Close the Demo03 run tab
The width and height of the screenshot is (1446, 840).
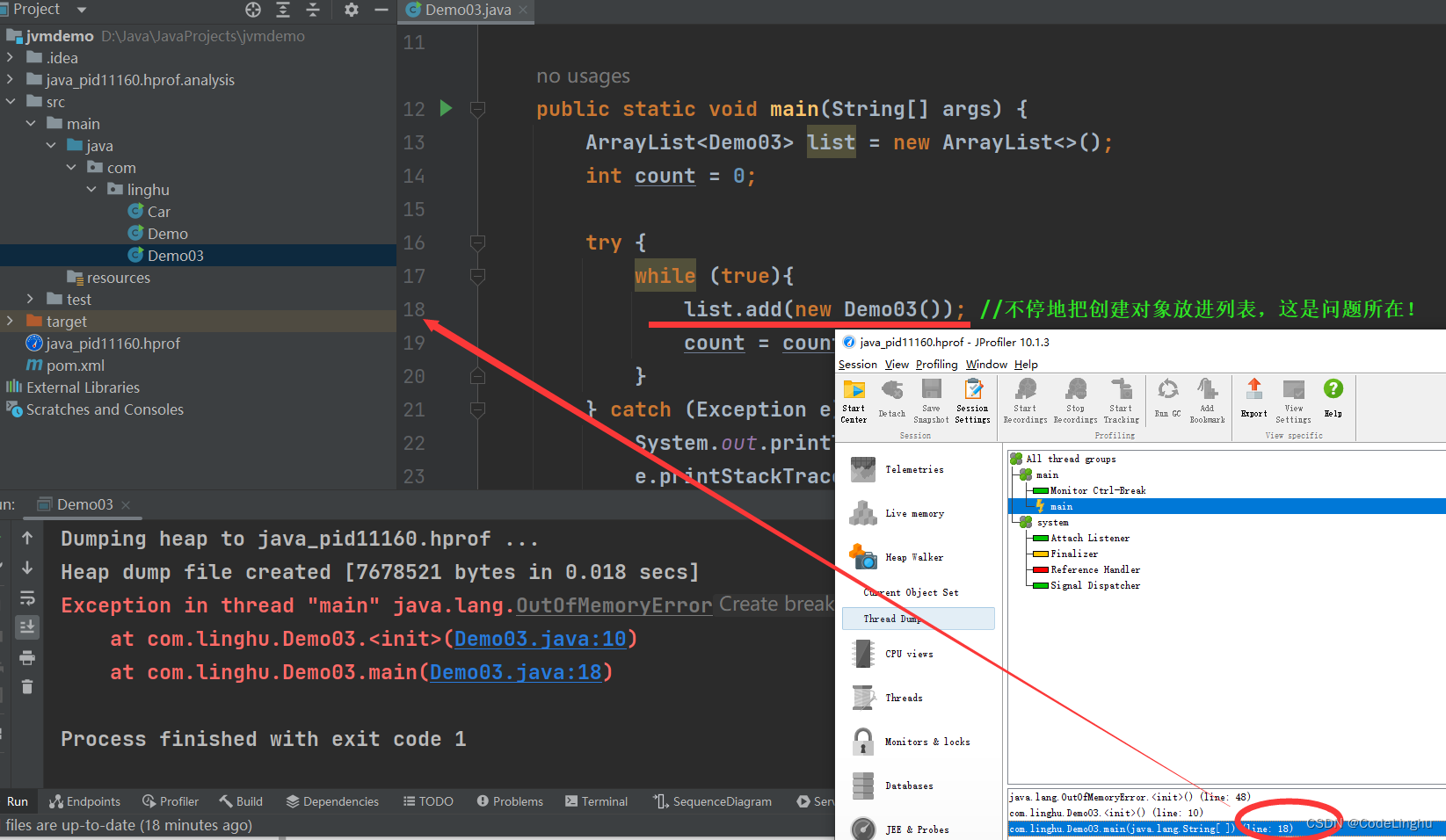pos(126,504)
